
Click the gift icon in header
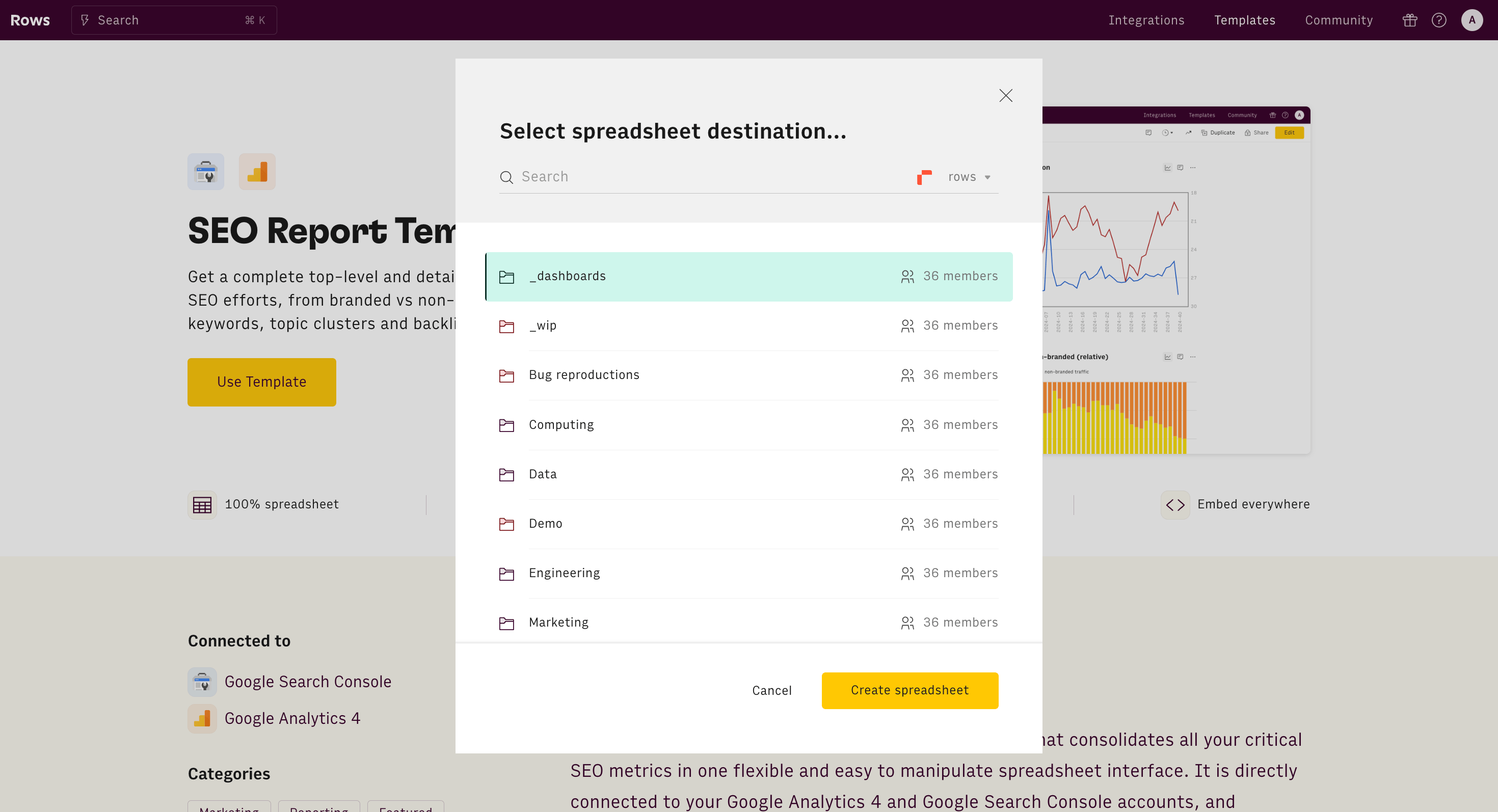click(1410, 20)
